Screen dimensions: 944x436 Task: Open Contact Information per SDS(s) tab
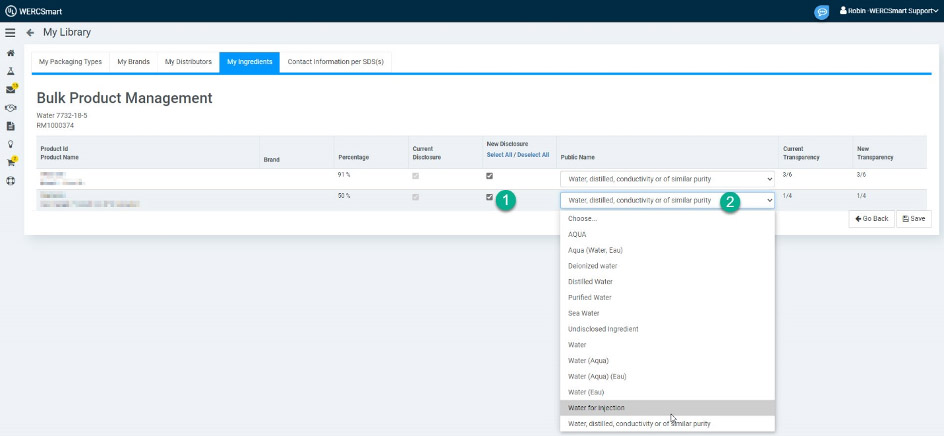click(x=335, y=61)
